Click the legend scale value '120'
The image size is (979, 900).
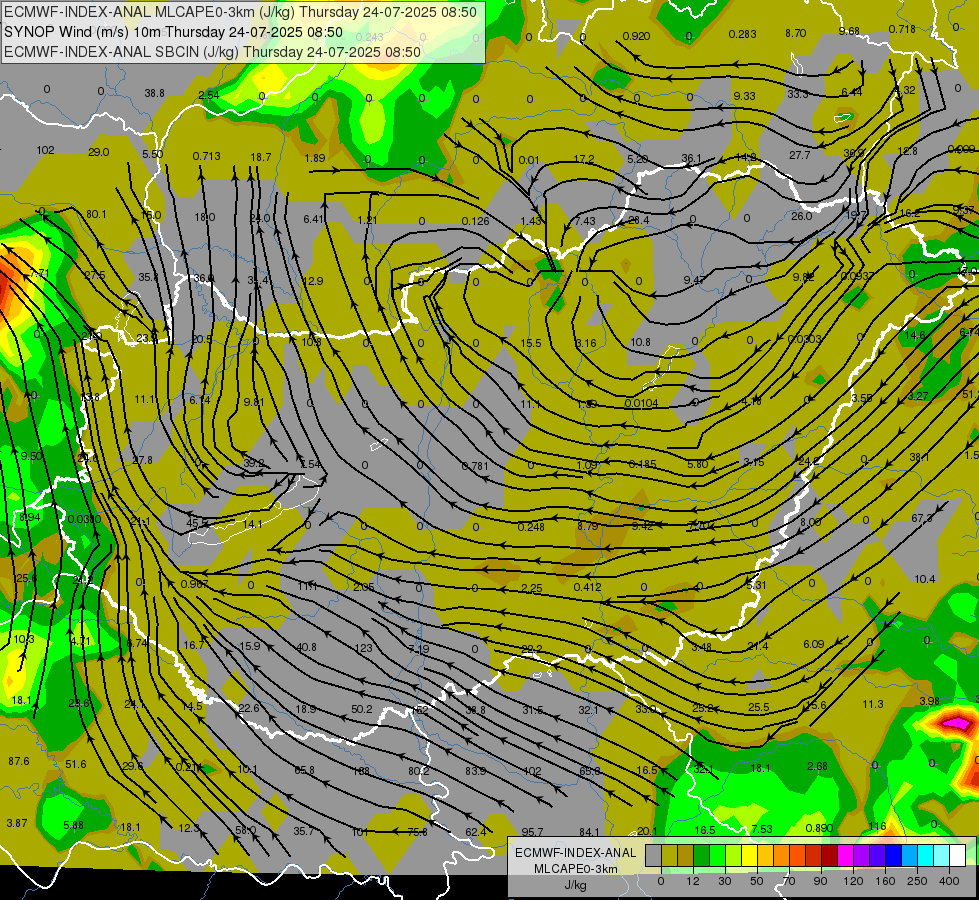853,881
